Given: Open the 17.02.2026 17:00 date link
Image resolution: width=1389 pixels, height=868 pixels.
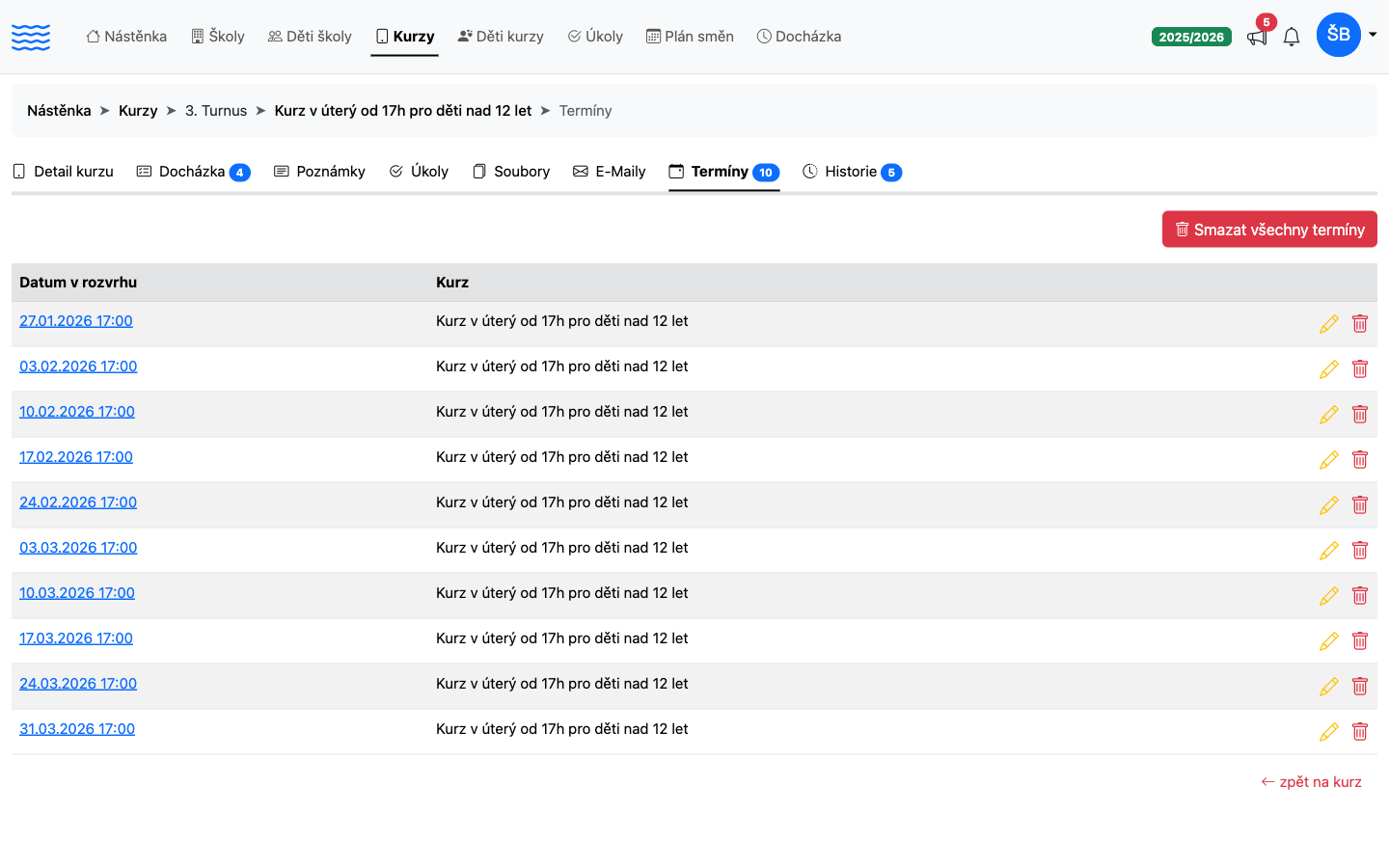Looking at the screenshot, I should point(76,457).
